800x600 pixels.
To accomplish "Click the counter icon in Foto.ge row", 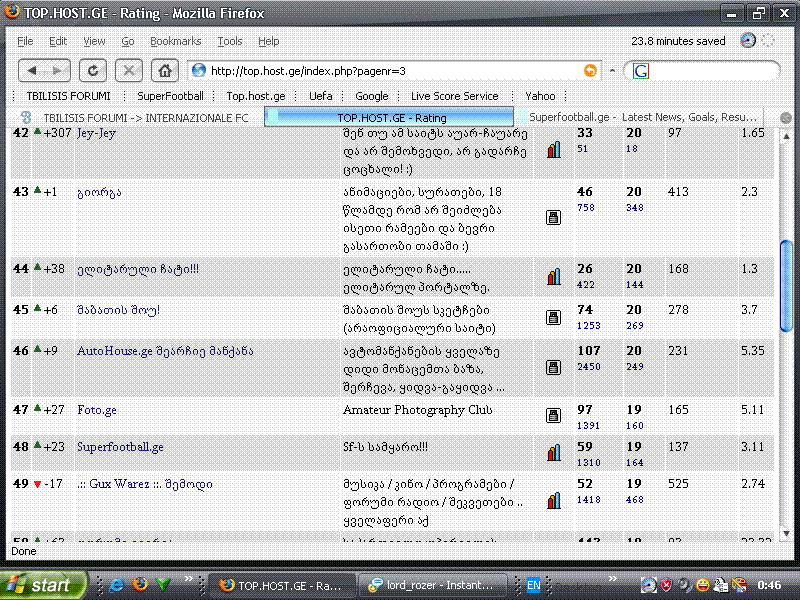I will (553, 415).
